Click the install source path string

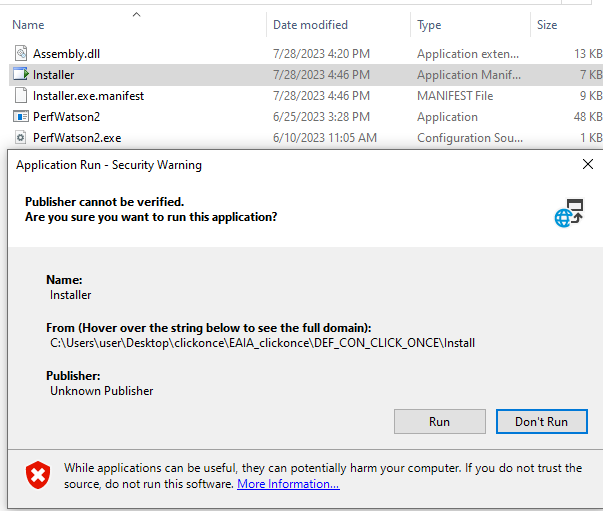coord(262,343)
